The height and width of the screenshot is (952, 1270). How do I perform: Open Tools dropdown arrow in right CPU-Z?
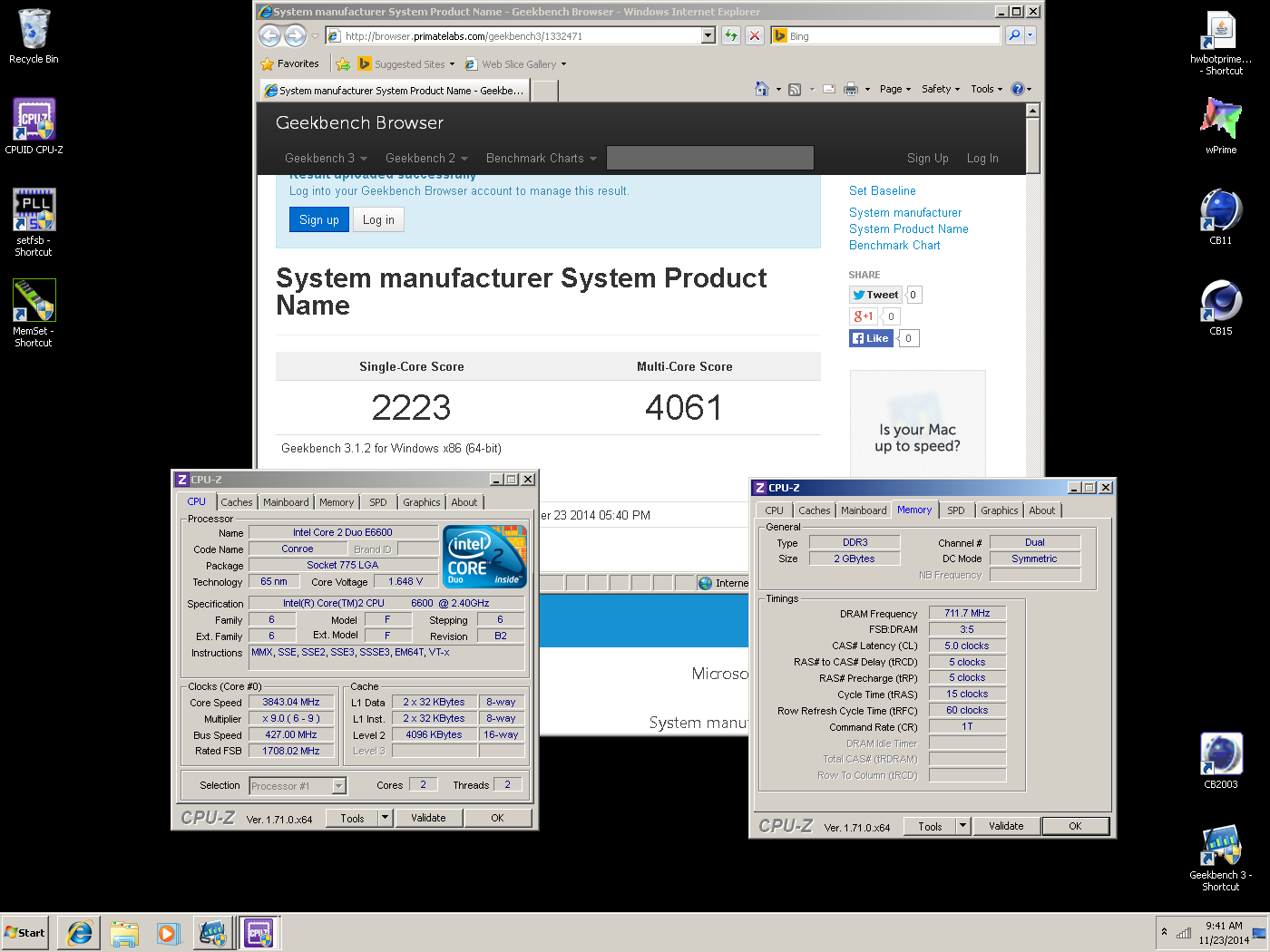point(962,826)
